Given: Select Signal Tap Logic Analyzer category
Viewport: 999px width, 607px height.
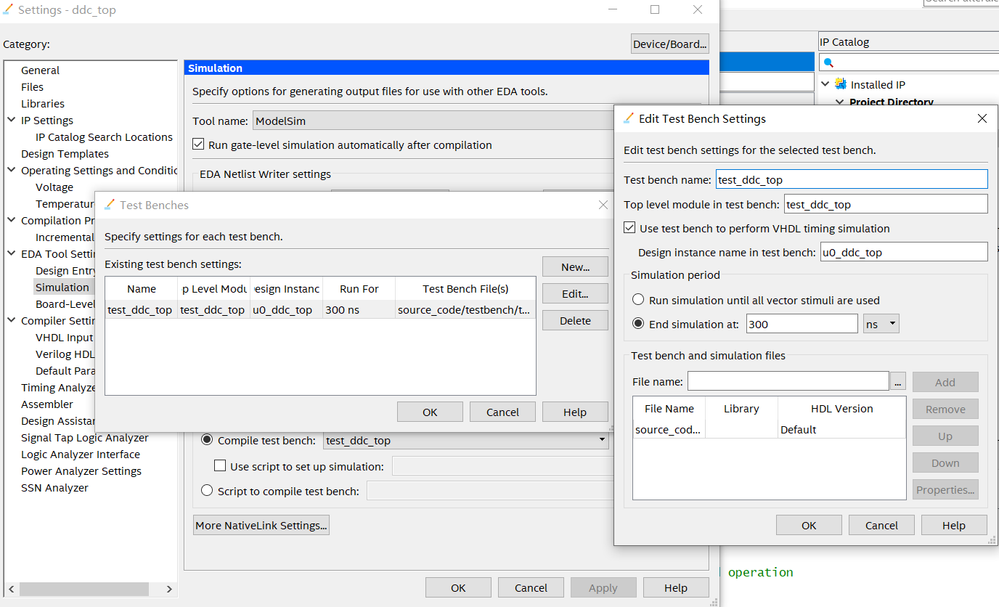Looking at the screenshot, I should (x=85, y=438).
